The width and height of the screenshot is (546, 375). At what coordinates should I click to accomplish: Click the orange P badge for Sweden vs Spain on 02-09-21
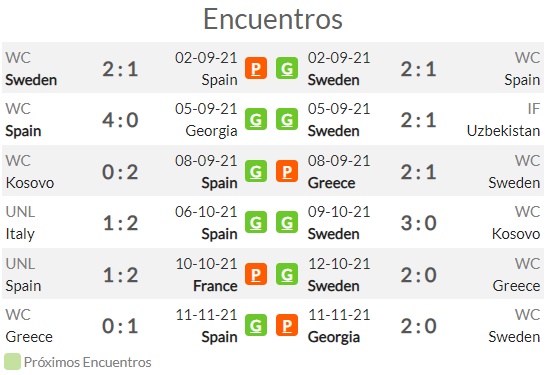point(256,68)
